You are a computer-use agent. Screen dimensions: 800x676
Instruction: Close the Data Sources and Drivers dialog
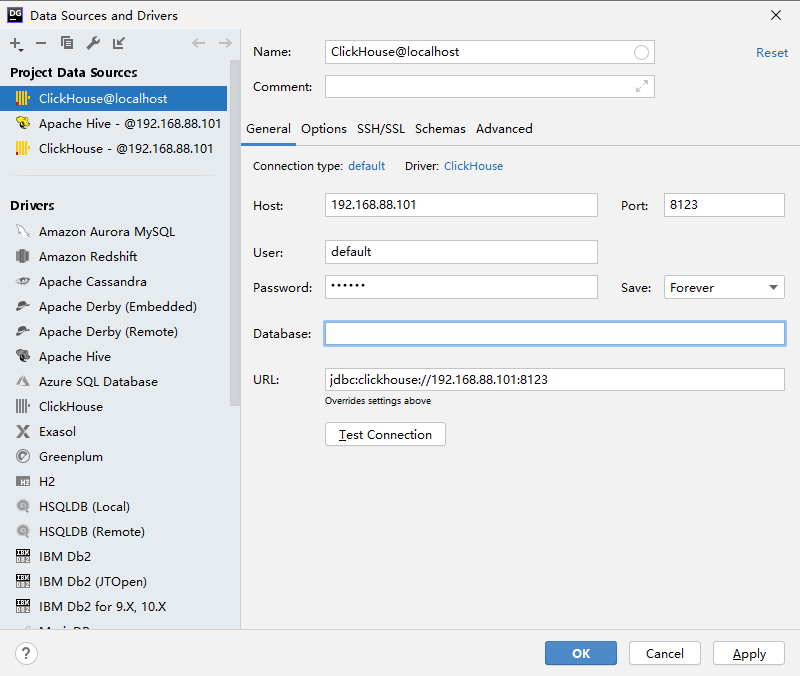(x=776, y=15)
